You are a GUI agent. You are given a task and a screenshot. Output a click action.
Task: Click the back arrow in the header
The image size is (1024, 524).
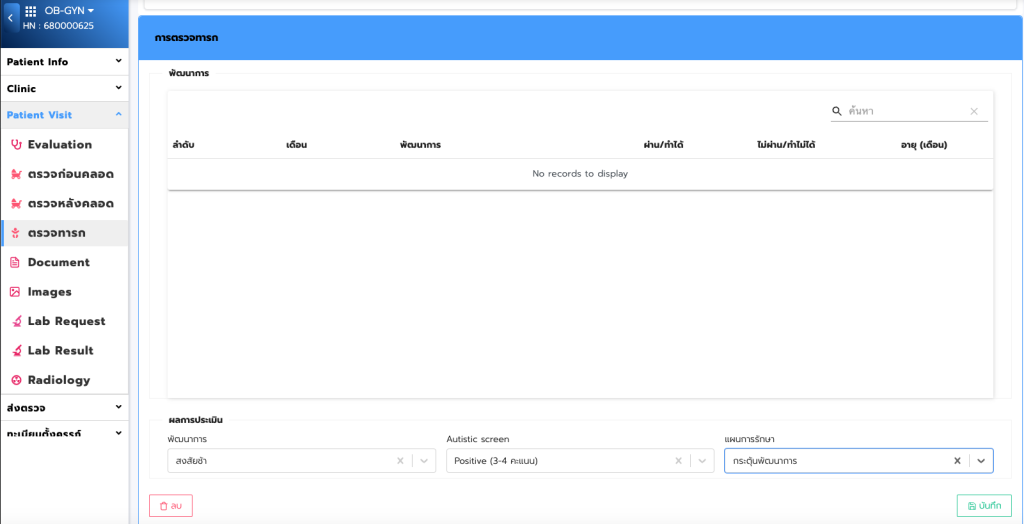(10, 18)
